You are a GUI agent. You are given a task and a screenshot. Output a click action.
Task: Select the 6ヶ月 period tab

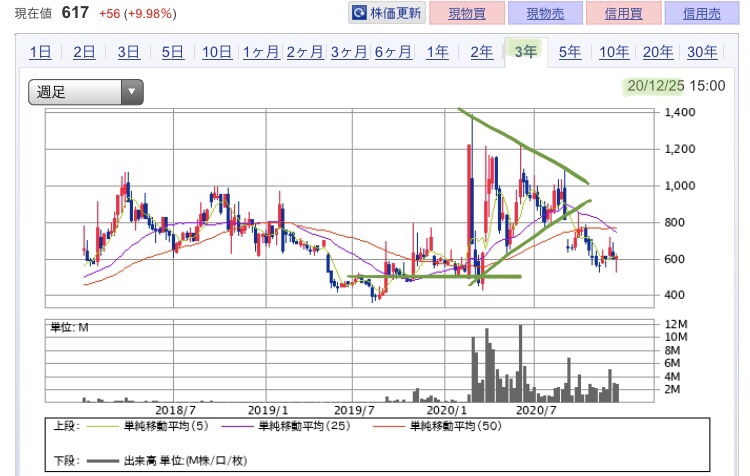[x=393, y=52]
